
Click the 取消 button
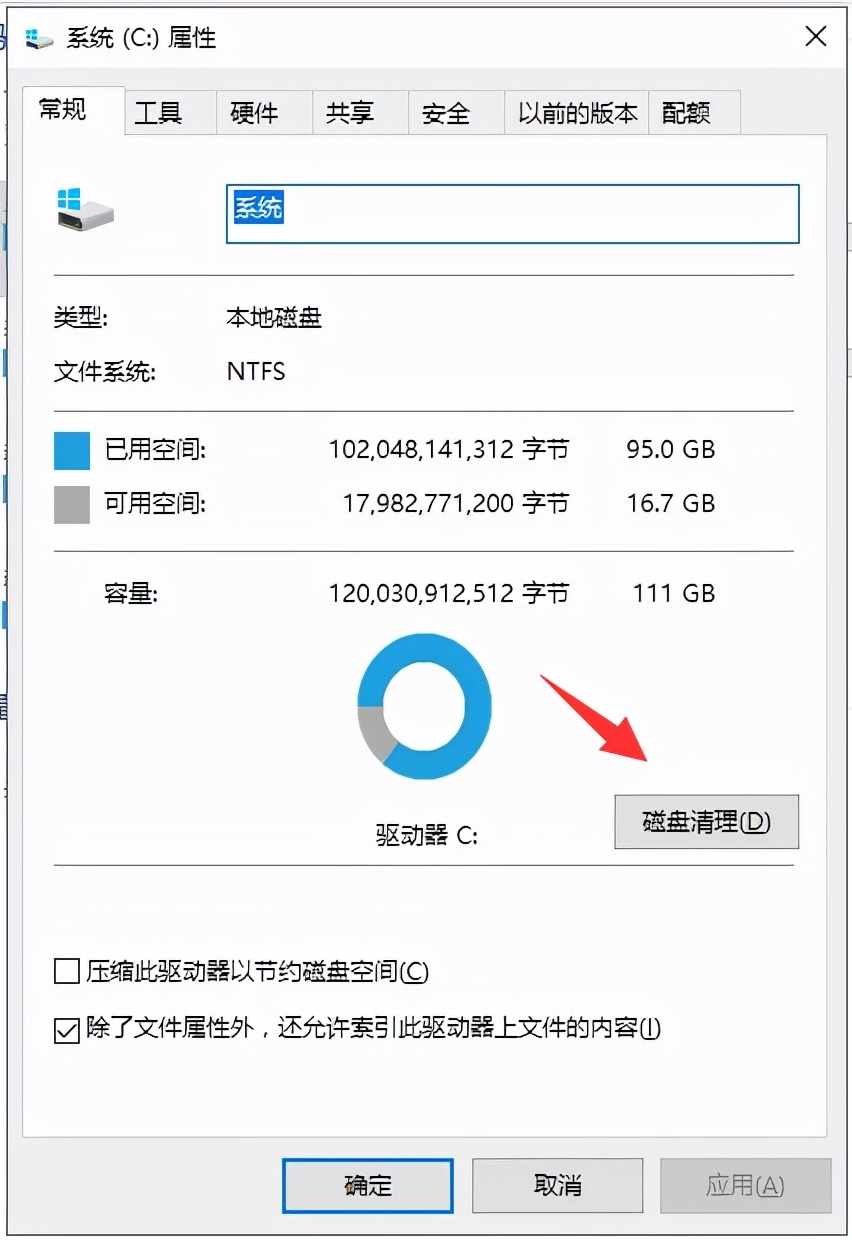pos(557,1186)
